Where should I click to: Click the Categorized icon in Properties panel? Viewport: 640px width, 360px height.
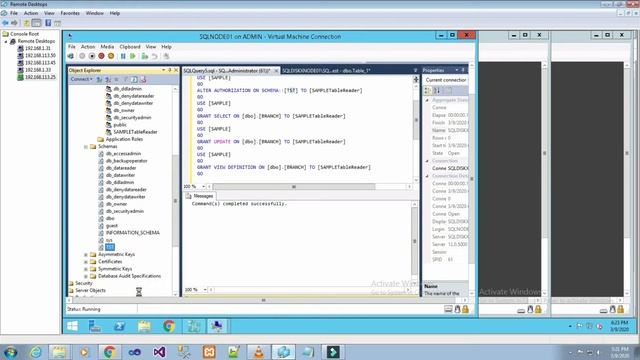428,91
